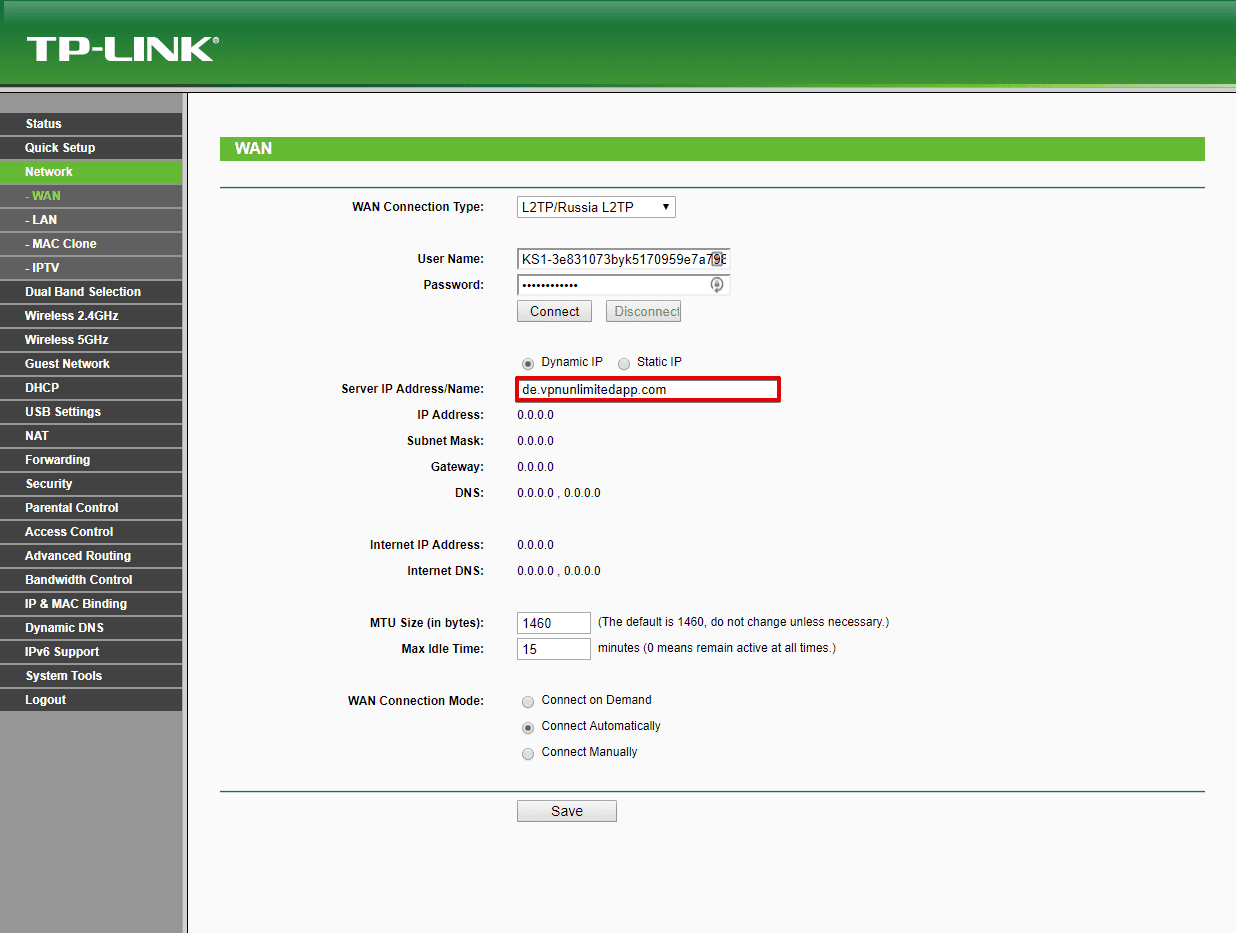Expand the System Tools menu section
Image resolution: width=1236 pixels, height=933 pixels.
(x=64, y=676)
